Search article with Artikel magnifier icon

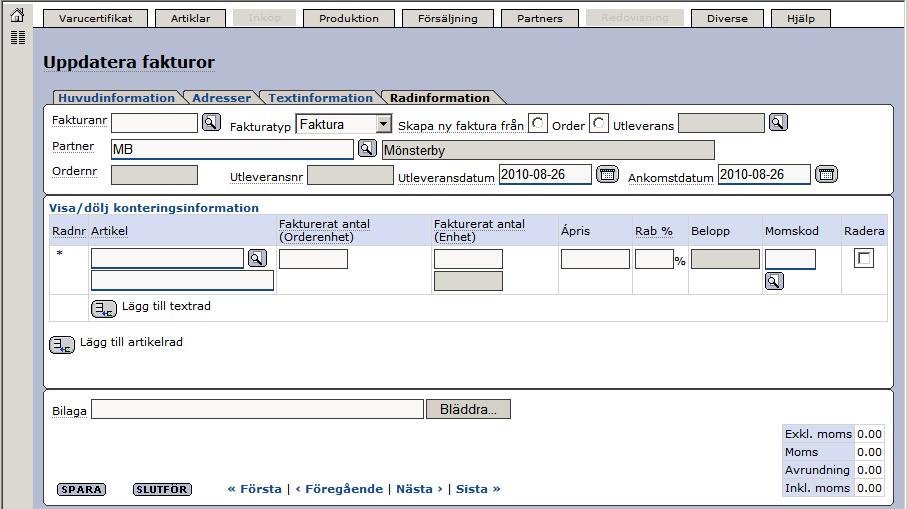[x=257, y=258]
